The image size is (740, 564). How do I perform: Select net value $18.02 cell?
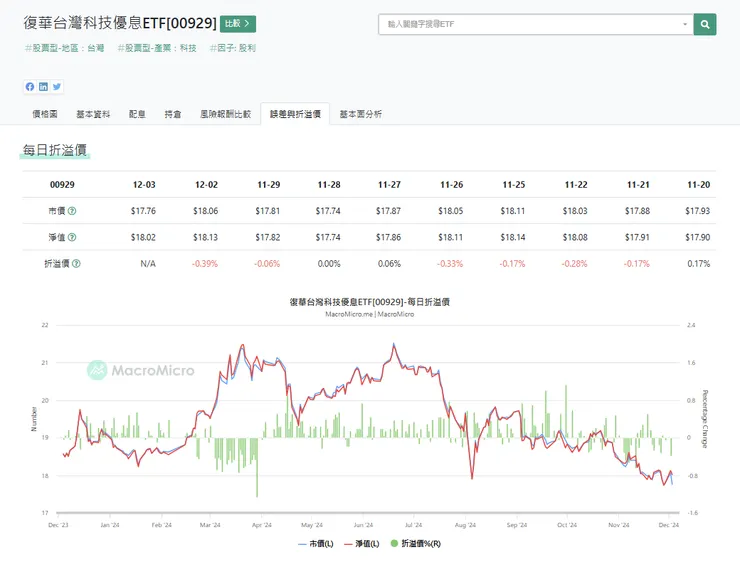[x=143, y=237]
